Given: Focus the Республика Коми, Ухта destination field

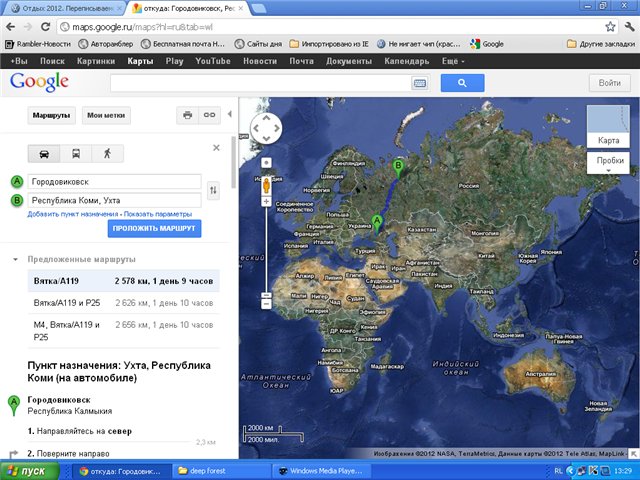Looking at the screenshot, I should pos(114,200).
